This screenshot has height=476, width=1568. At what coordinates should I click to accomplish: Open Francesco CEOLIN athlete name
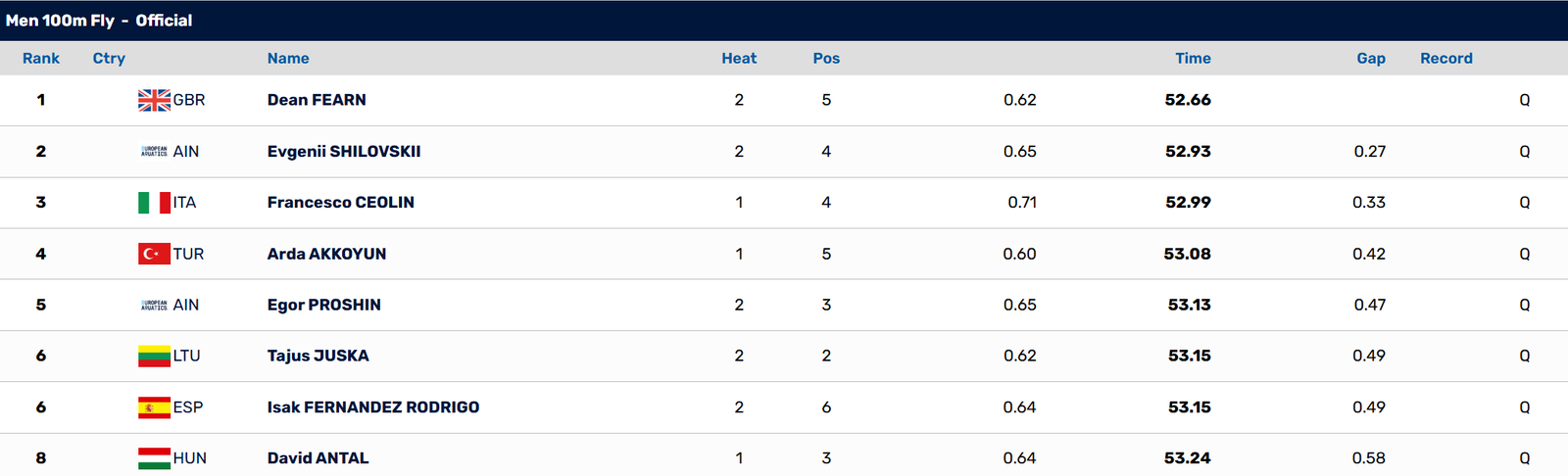tap(341, 203)
